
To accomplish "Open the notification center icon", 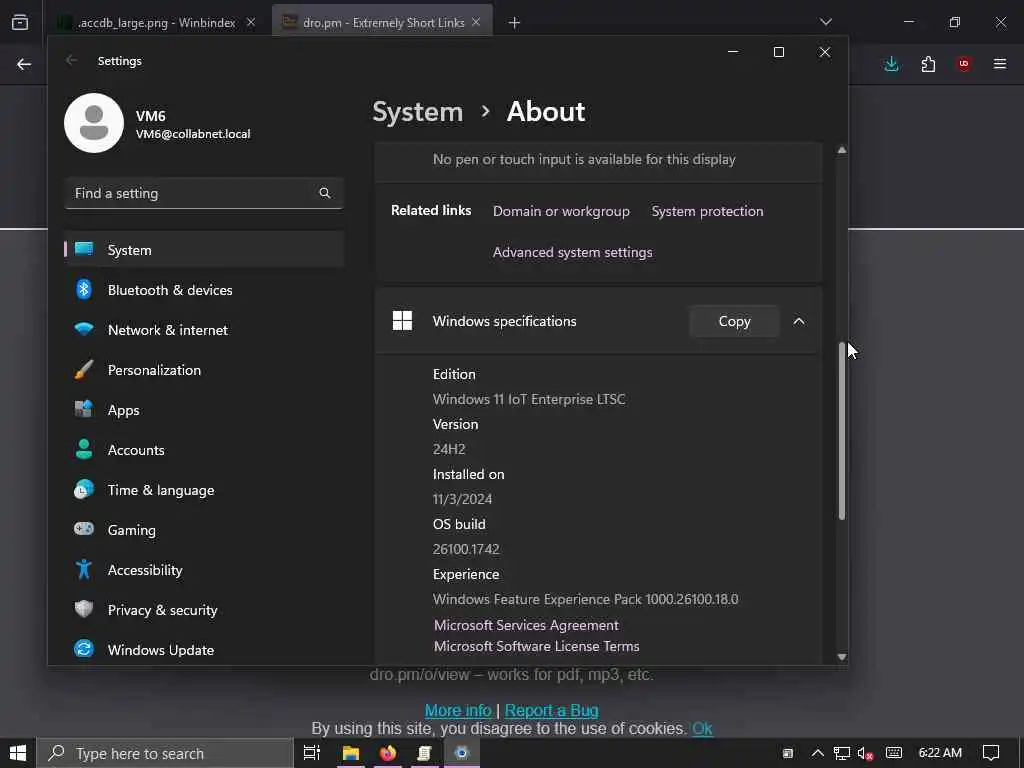I will [991, 753].
